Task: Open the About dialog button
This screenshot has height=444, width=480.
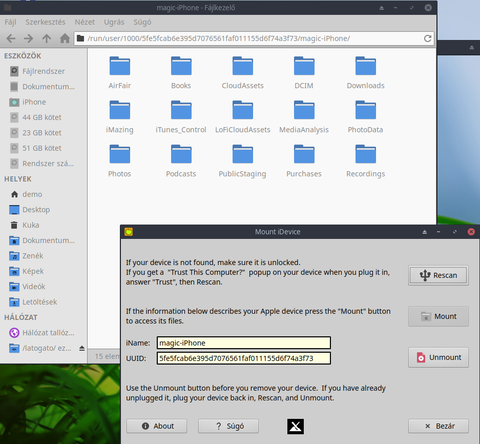Action: 157,426
